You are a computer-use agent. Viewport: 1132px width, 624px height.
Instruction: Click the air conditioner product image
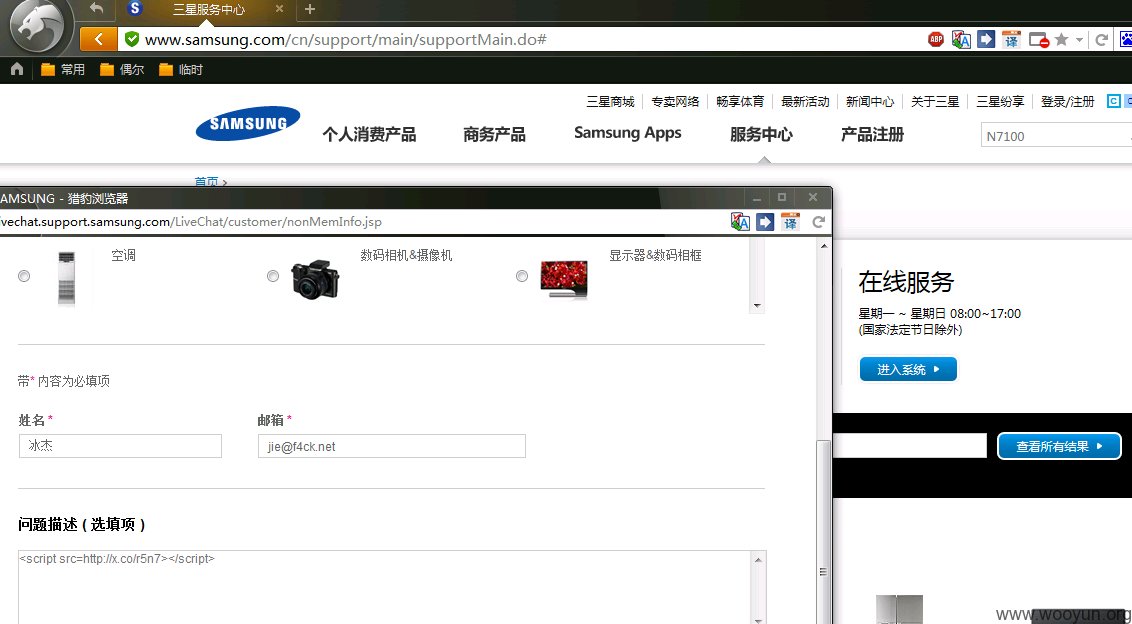tap(66, 278)
